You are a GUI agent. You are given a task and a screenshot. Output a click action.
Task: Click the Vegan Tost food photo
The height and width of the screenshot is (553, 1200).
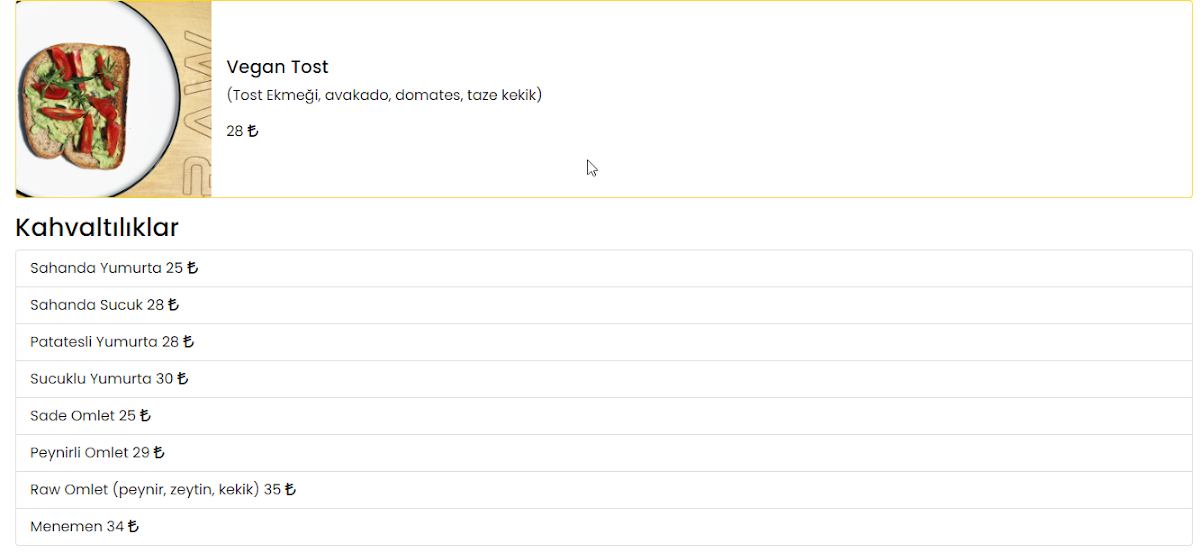(x=113, y=99)
